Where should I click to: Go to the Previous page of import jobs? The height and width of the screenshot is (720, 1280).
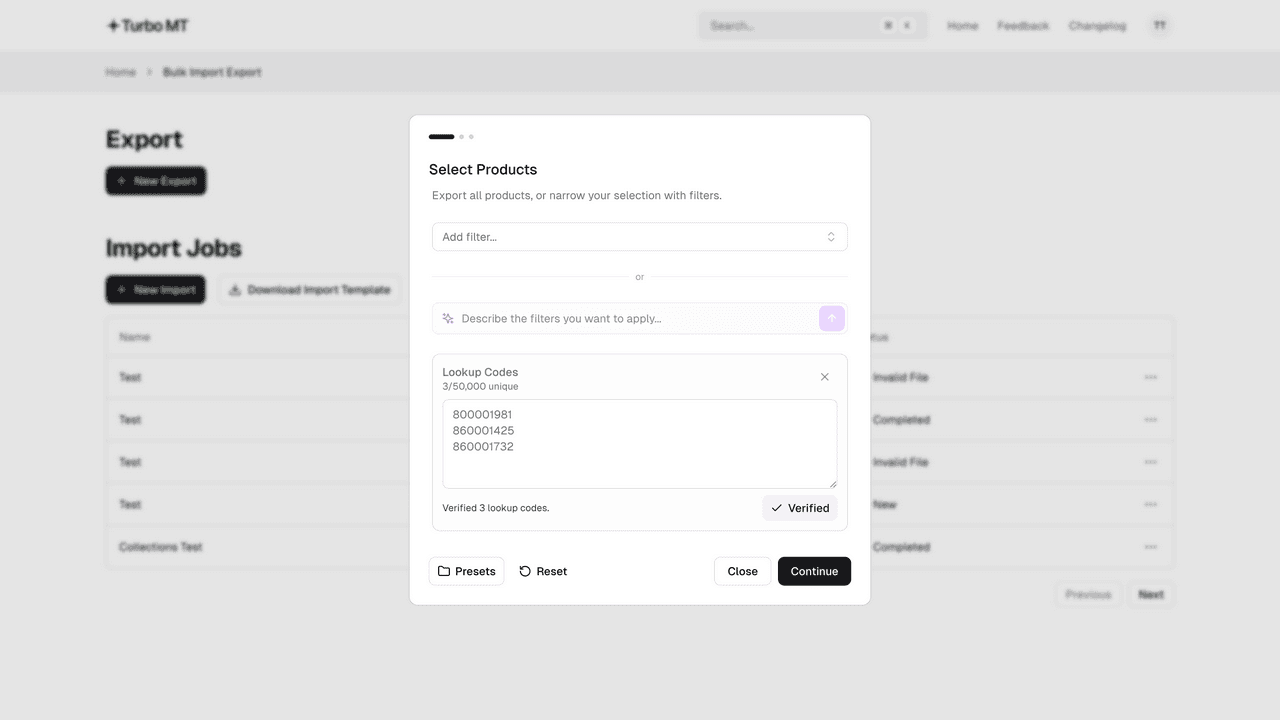pyautogui.click(x=1088, y=594)
